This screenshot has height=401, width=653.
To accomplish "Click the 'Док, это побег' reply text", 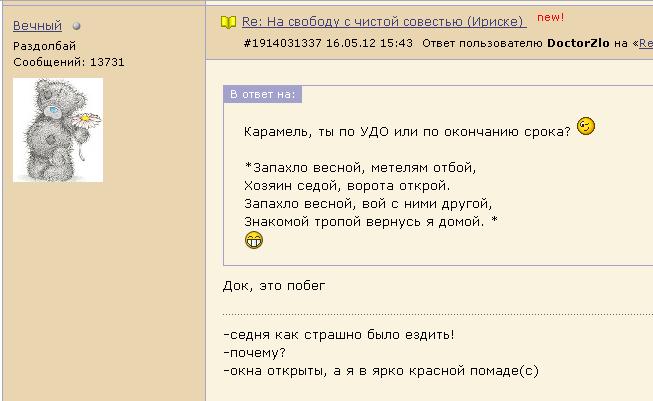I will tap(274, 286).
